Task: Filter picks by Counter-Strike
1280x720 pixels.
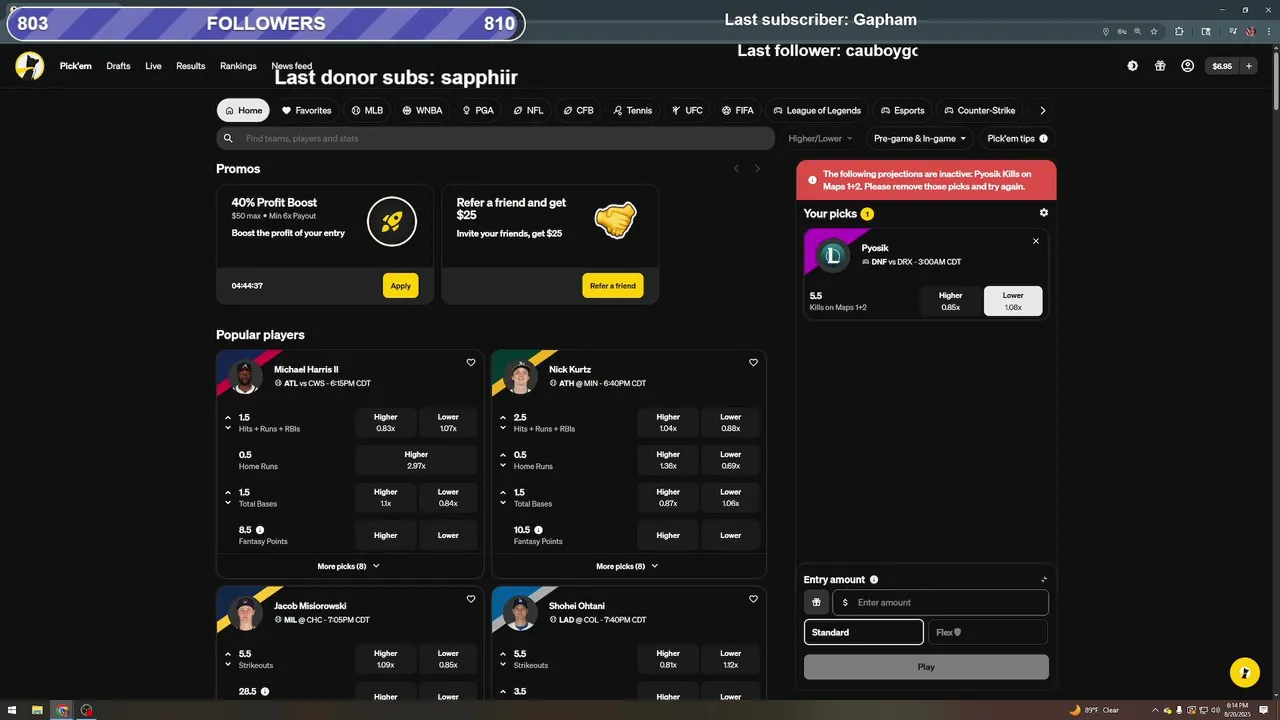Action: pyautogui.click(x=980, y=110)
